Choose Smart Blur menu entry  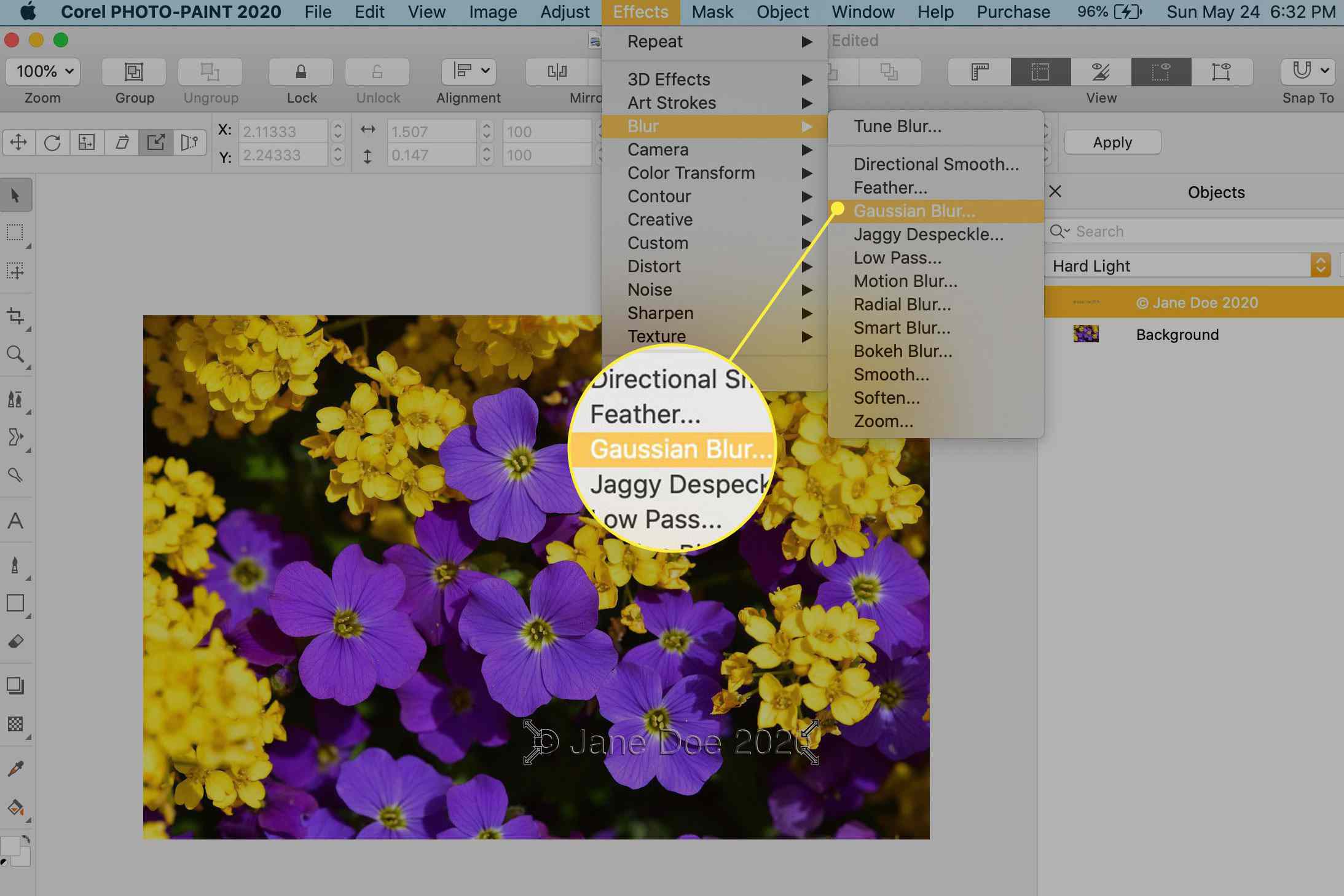coord(936,328)
